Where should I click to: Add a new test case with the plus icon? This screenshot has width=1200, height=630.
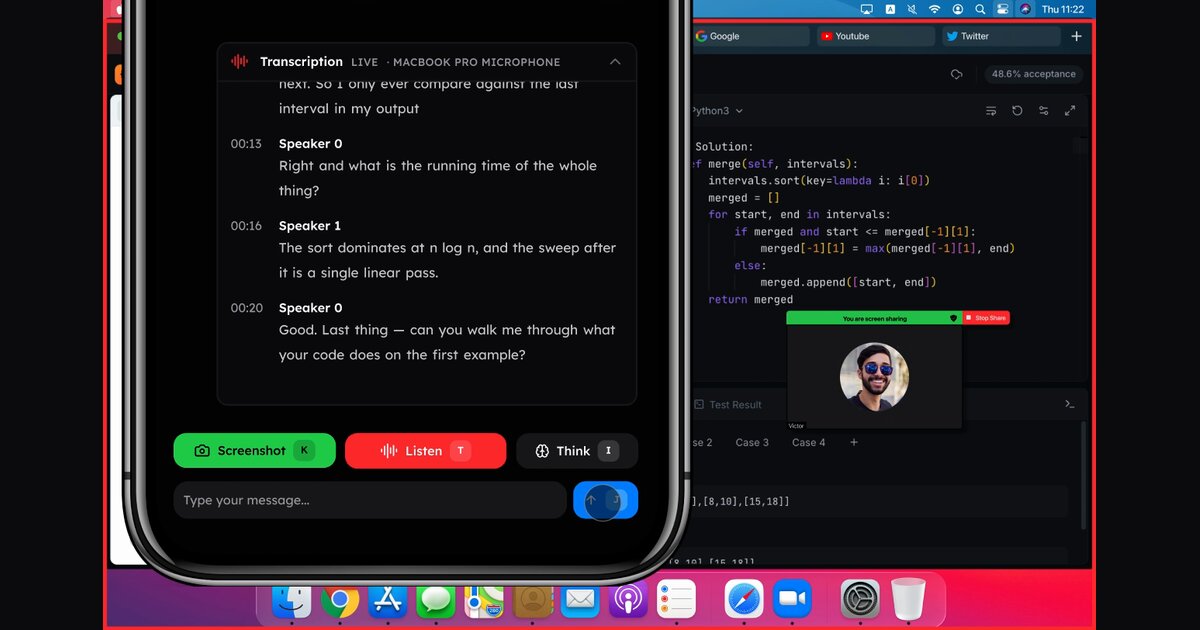[853, 442]
